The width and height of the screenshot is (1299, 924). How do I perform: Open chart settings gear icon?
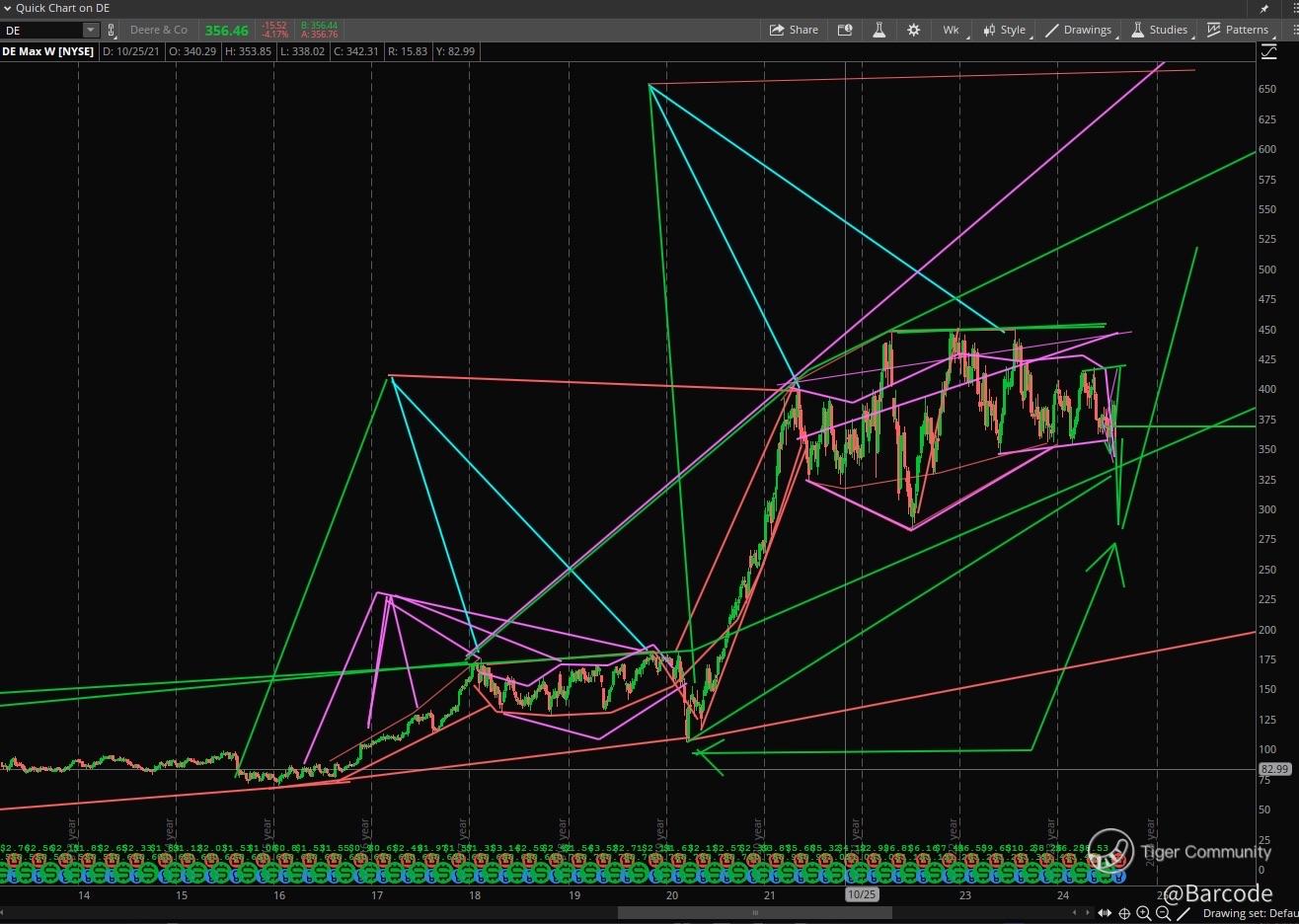[x=913, y=30]
